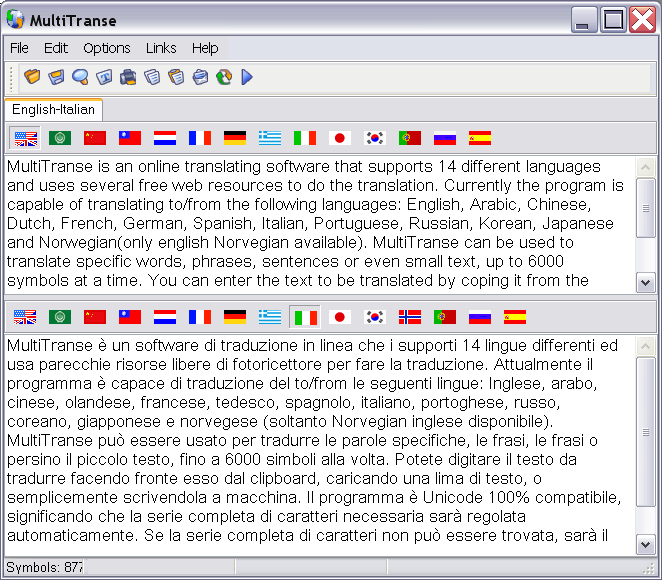Viewport: 662px width, 580px height.
Task: Click translation pane scrollbar down arrow
Action: pos(646,545)
